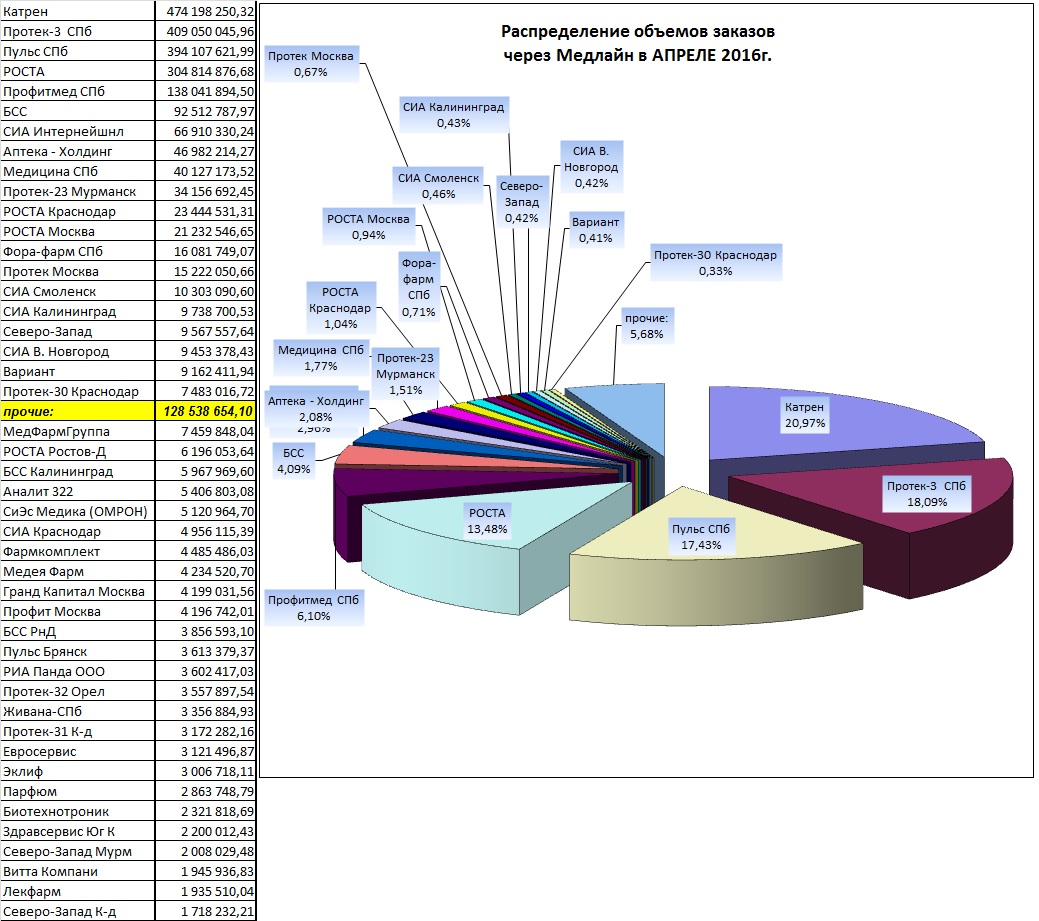Select the Фора-фарм СПб 0,71% label

(x=419, y=287)
